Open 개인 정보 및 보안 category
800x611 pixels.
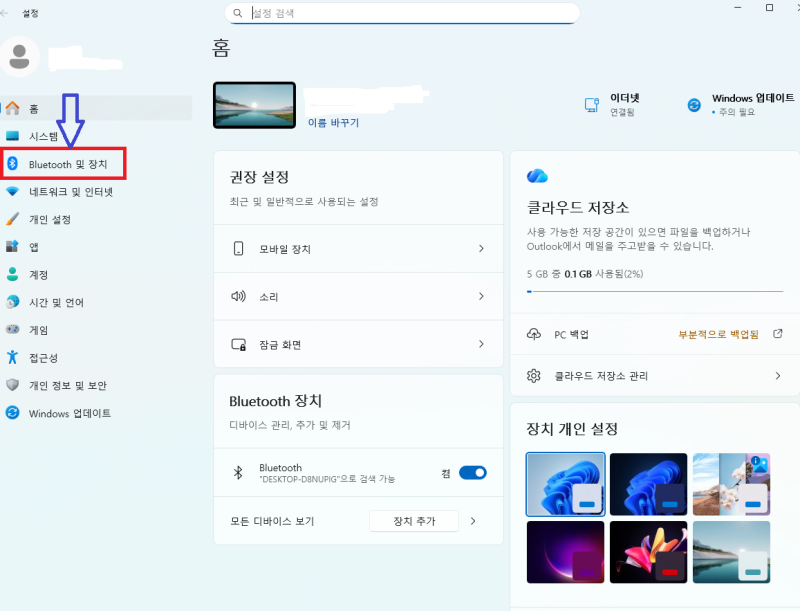[x=96, y=385]
